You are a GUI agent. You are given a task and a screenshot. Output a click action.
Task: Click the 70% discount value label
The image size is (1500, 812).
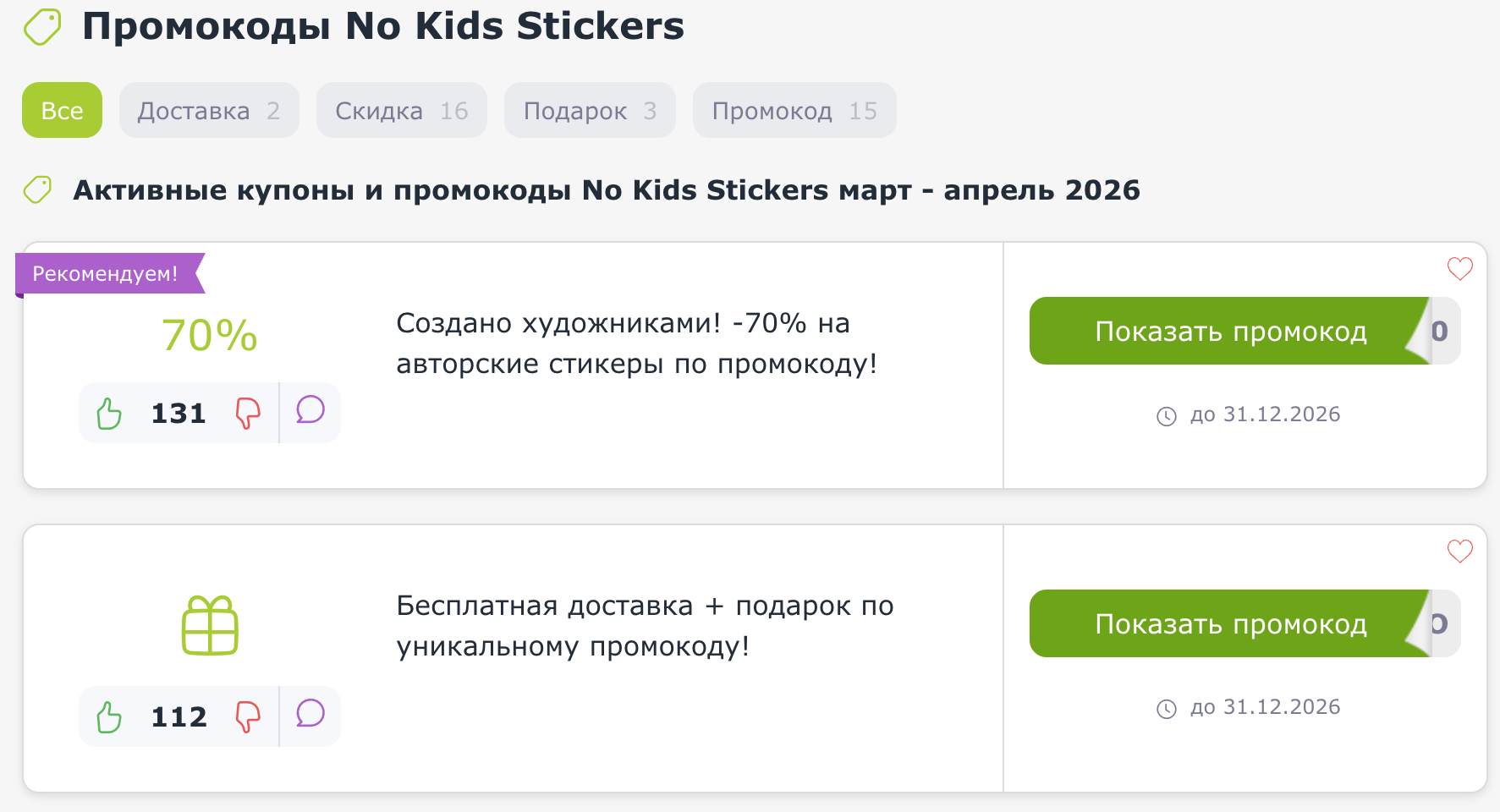210,335
